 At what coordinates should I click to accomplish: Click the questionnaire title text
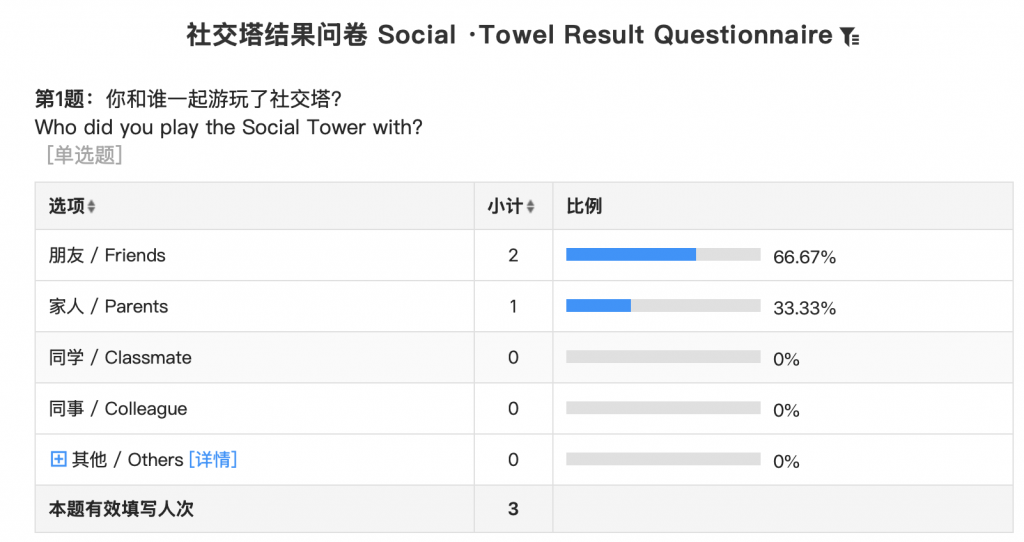509,35
